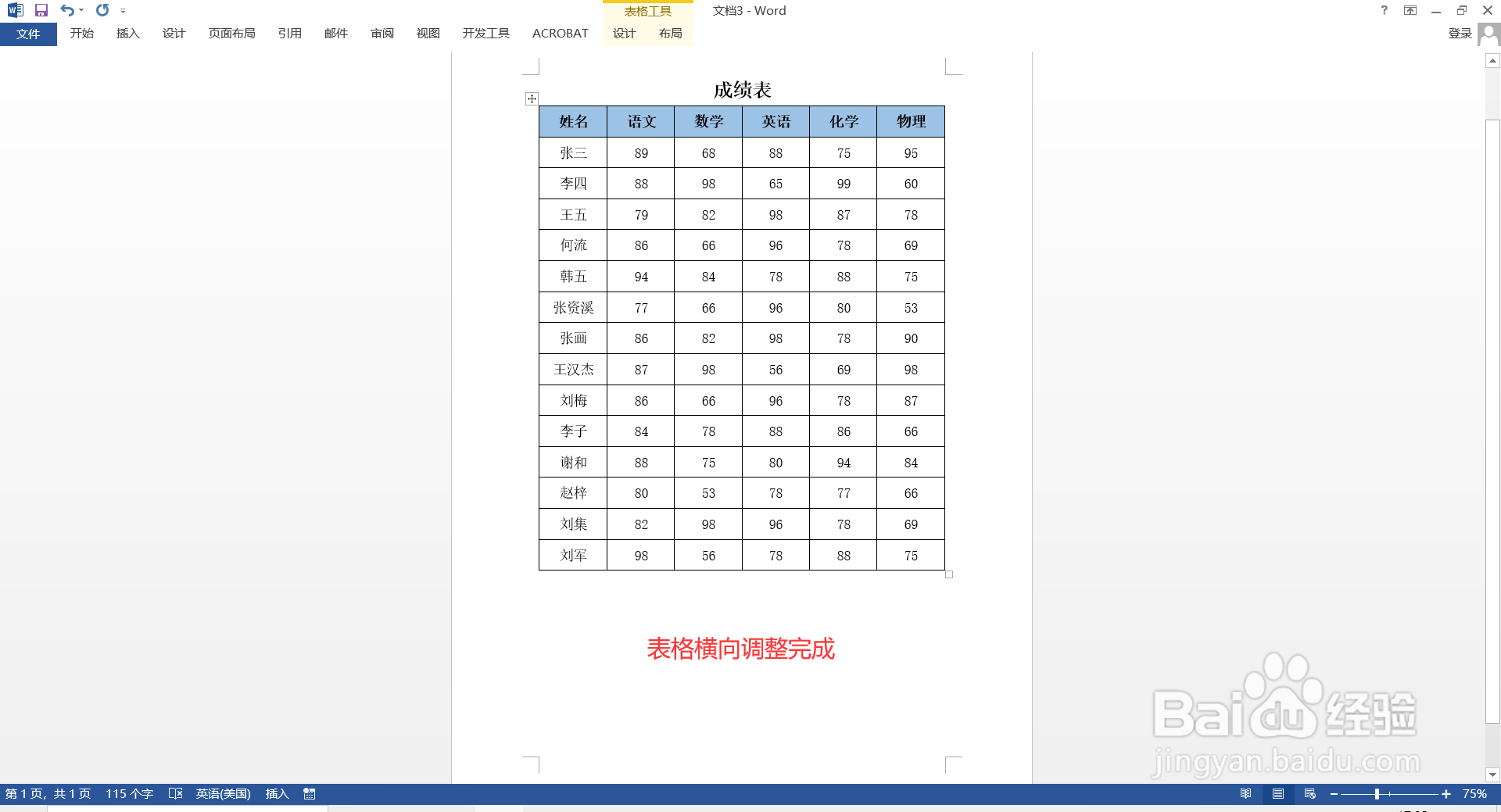Viewport: 1501px width, 812px height.
Task: Click the vertical scrollbar thumb
Action: tap(1492, 422)
